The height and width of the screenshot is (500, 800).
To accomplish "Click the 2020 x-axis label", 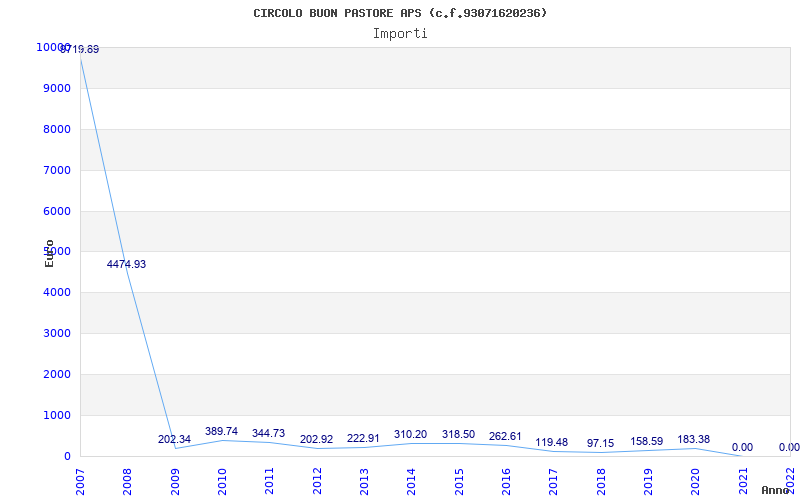I will click(696, 481).
